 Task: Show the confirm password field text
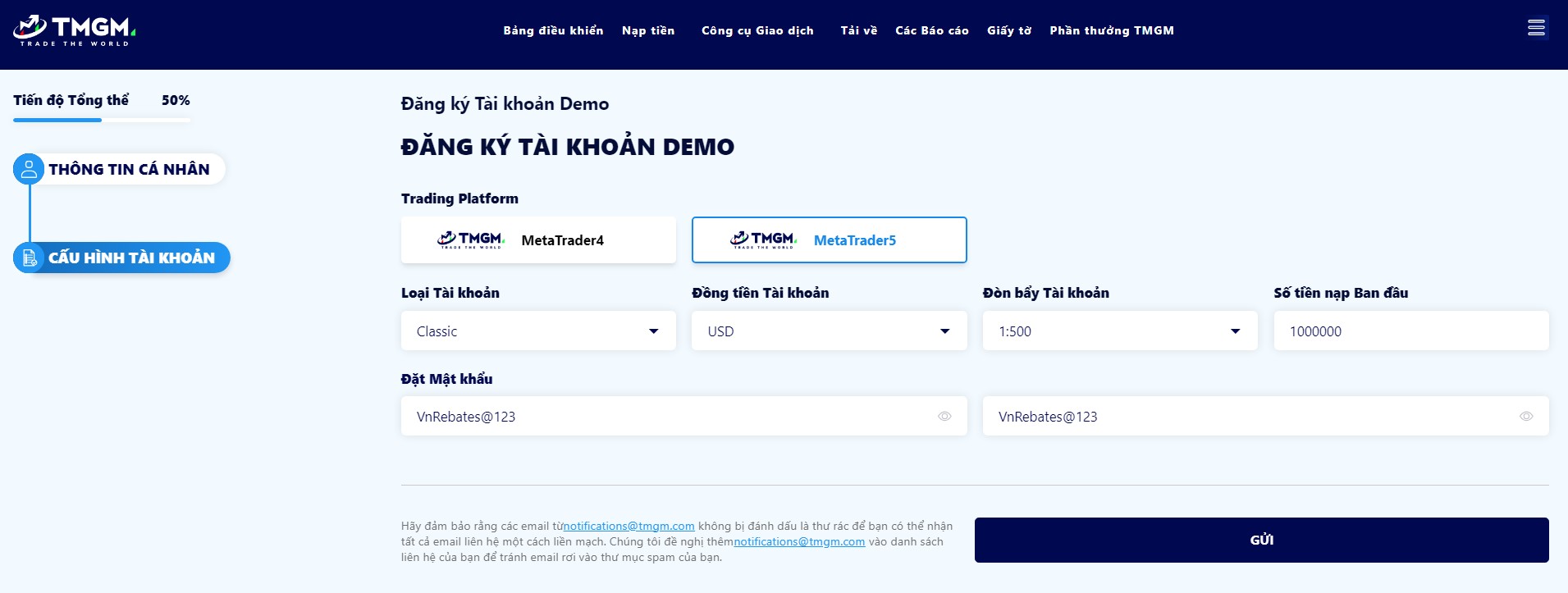pyautogui.click(x=1526, y=417)
